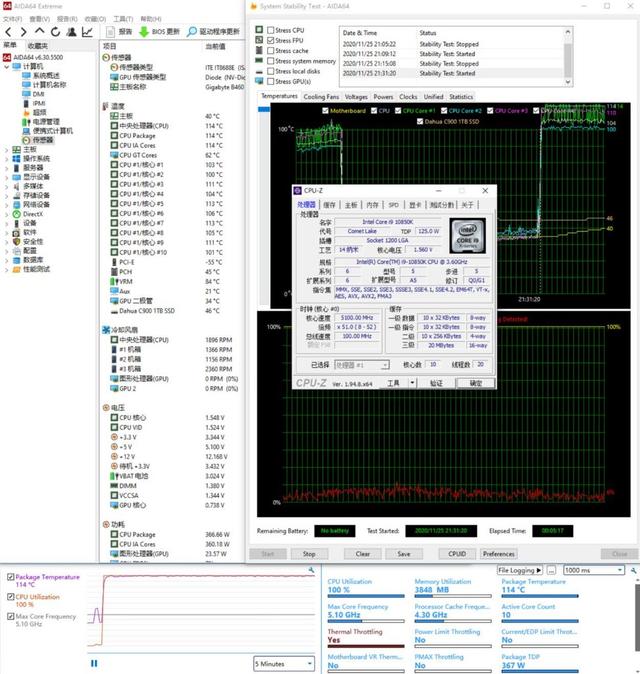Switch to 收藏夹 tab in AIDA64 sidebar
This screenshot has width=640, height=674.
point(37,46)
